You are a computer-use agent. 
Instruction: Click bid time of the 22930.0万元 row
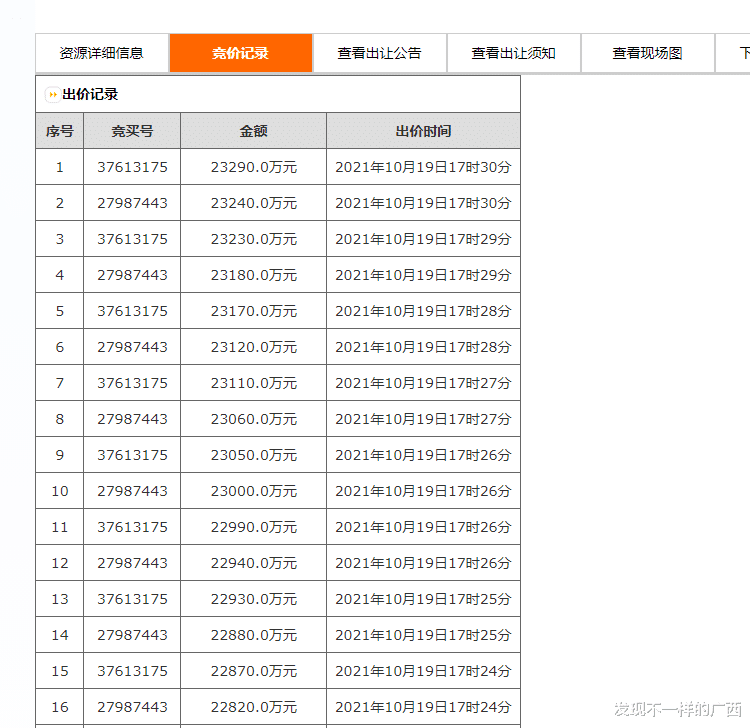[423, 599]
